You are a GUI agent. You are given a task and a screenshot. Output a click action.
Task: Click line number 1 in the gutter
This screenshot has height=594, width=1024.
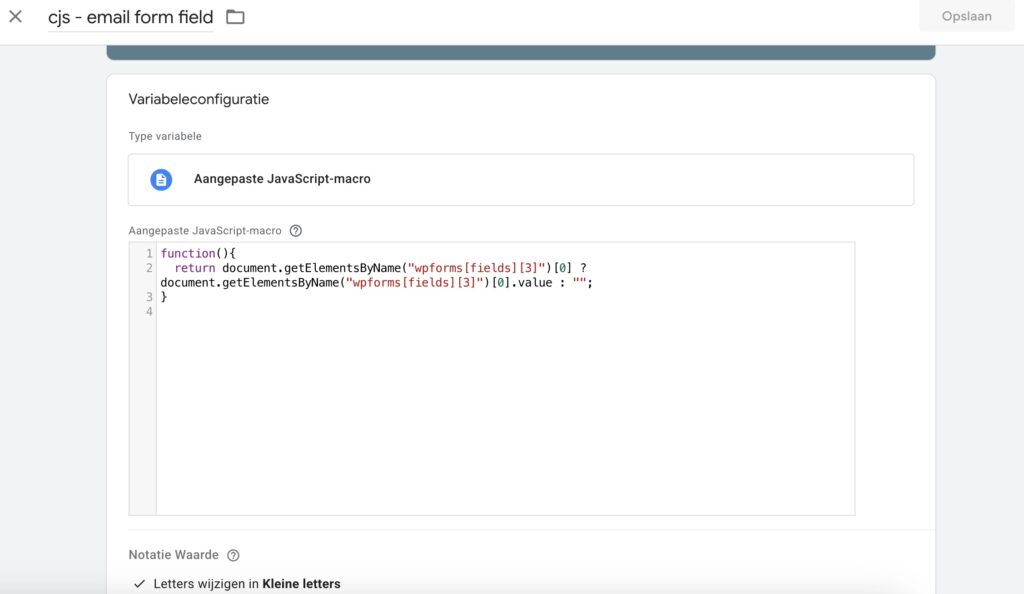click(149, 253)
